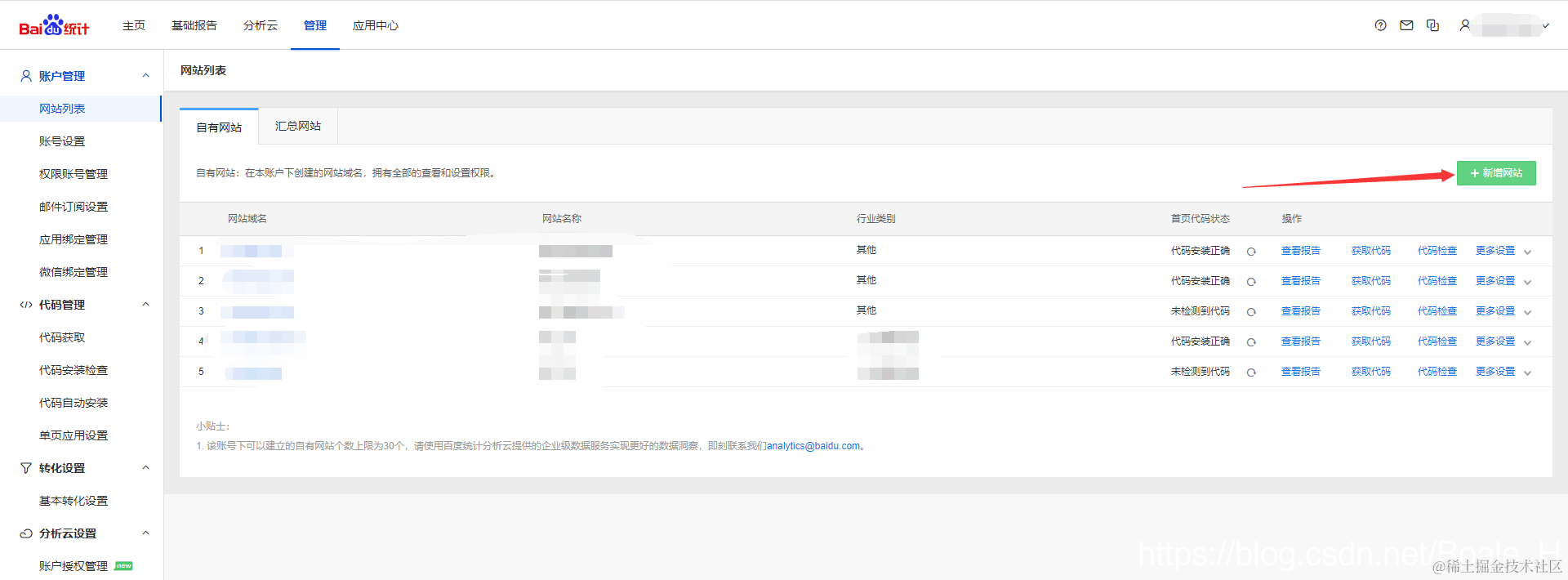Viewport: 1568px width, 580px height.
Task: Open 基本转化设置 in the sidebar
Action: coord(73,501)
